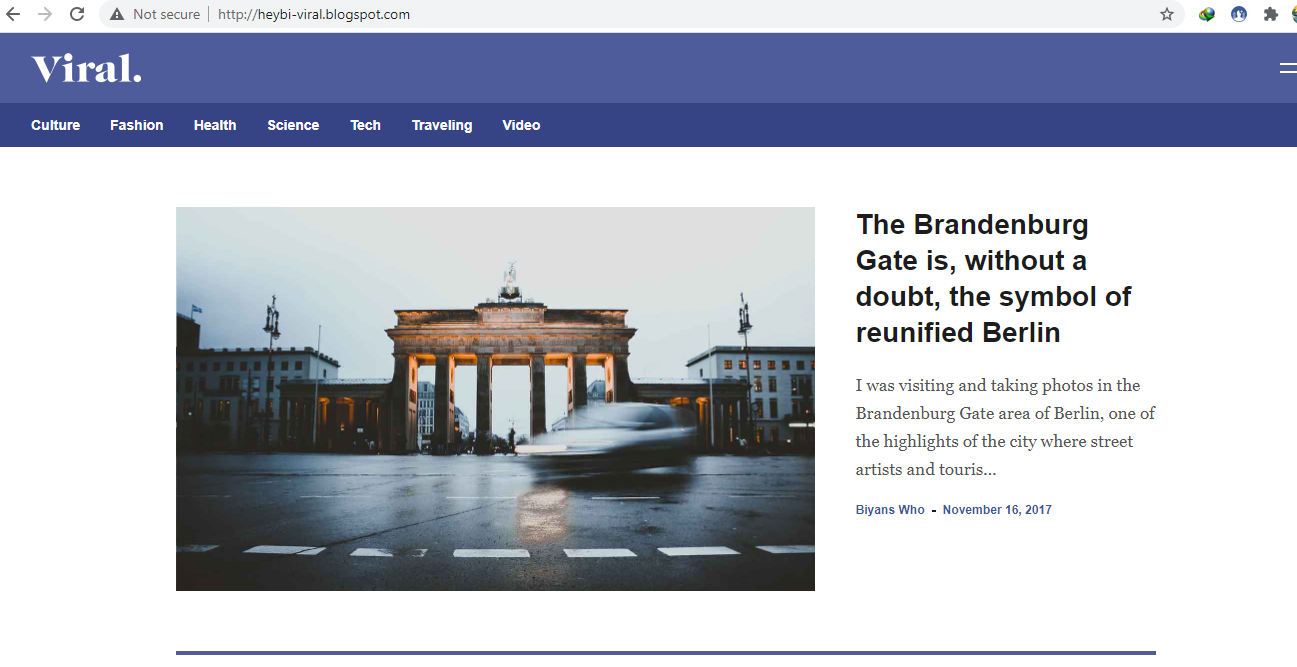
Task: Open the Brandenburg Gate article photo
Action: (495, 399)
